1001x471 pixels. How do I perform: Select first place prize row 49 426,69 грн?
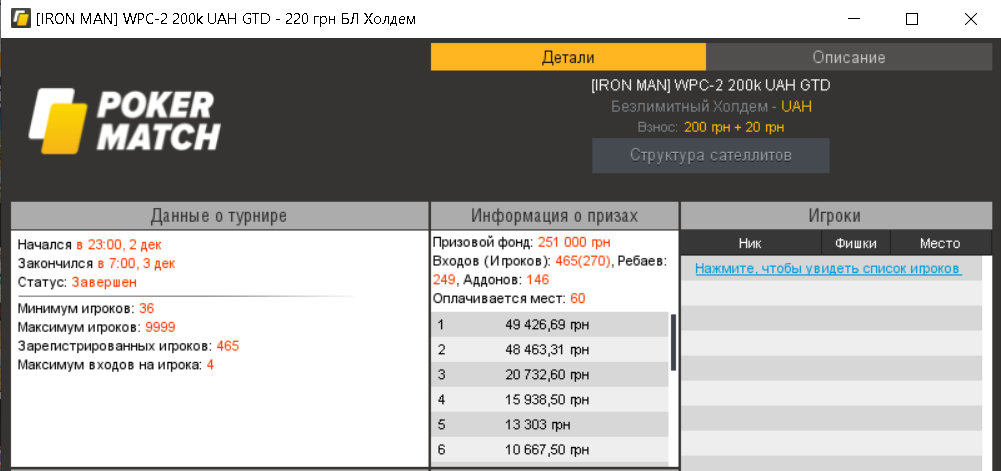(x=550, y=324)
